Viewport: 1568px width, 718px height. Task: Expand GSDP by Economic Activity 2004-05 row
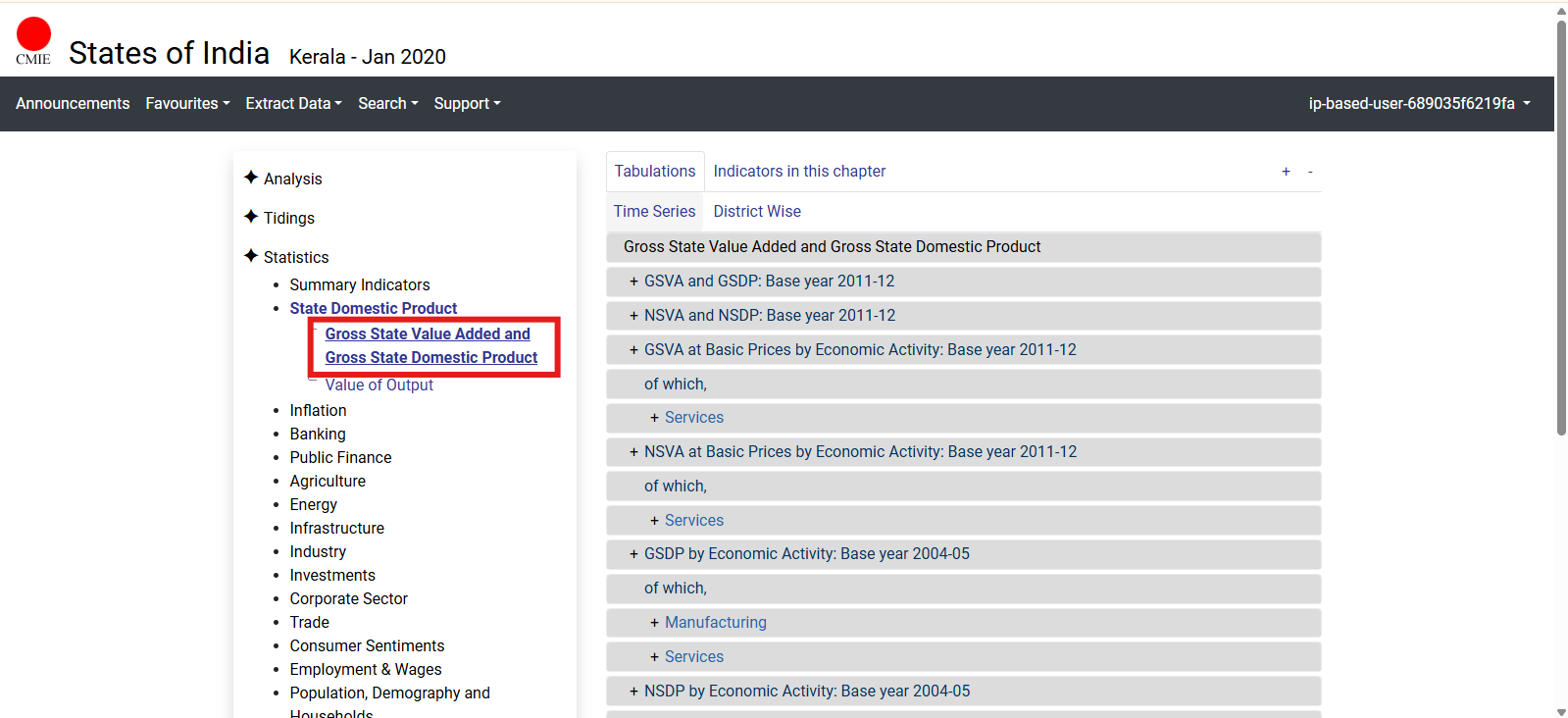[633, 554]
